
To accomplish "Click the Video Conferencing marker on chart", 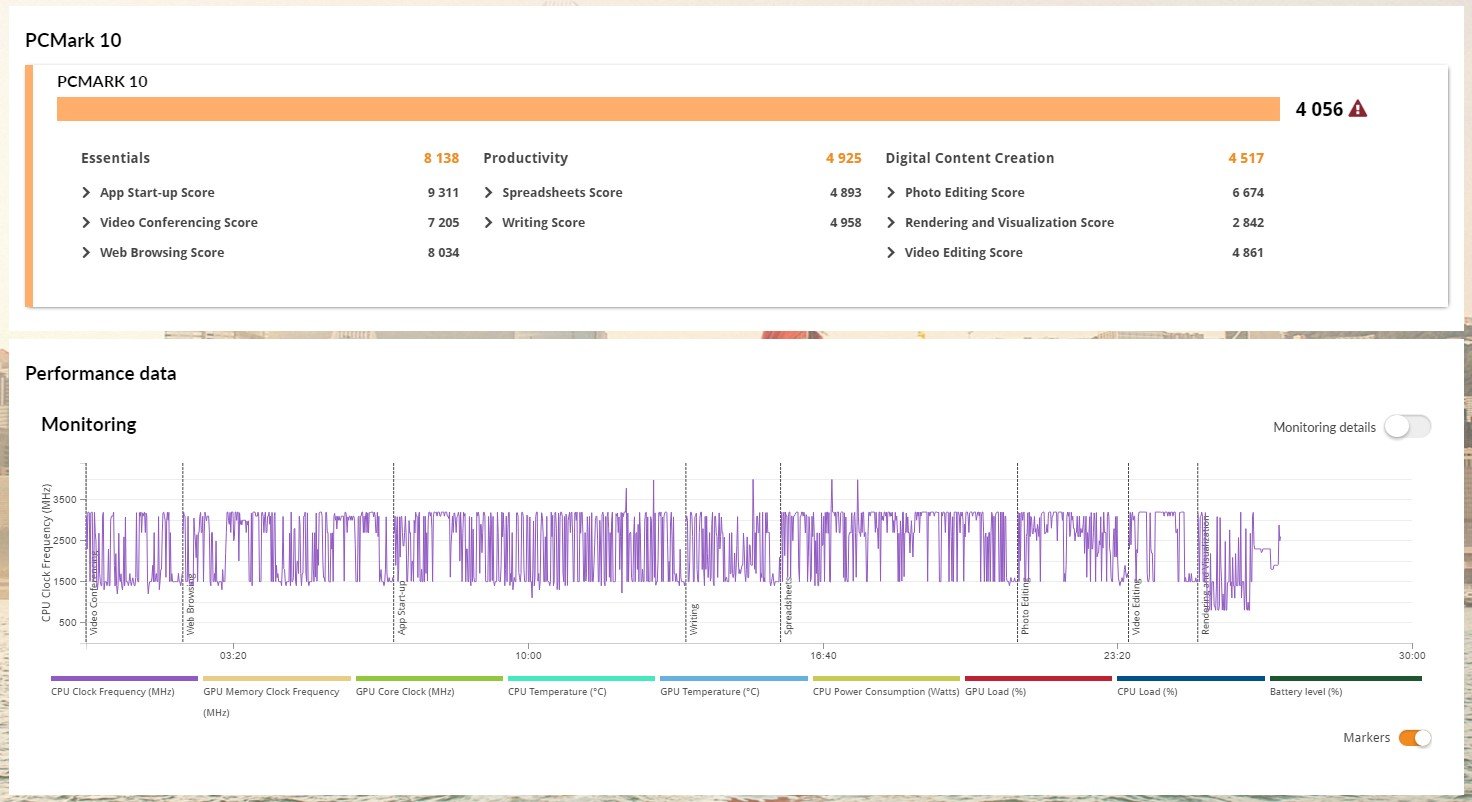I will click(x=94, y=592).
